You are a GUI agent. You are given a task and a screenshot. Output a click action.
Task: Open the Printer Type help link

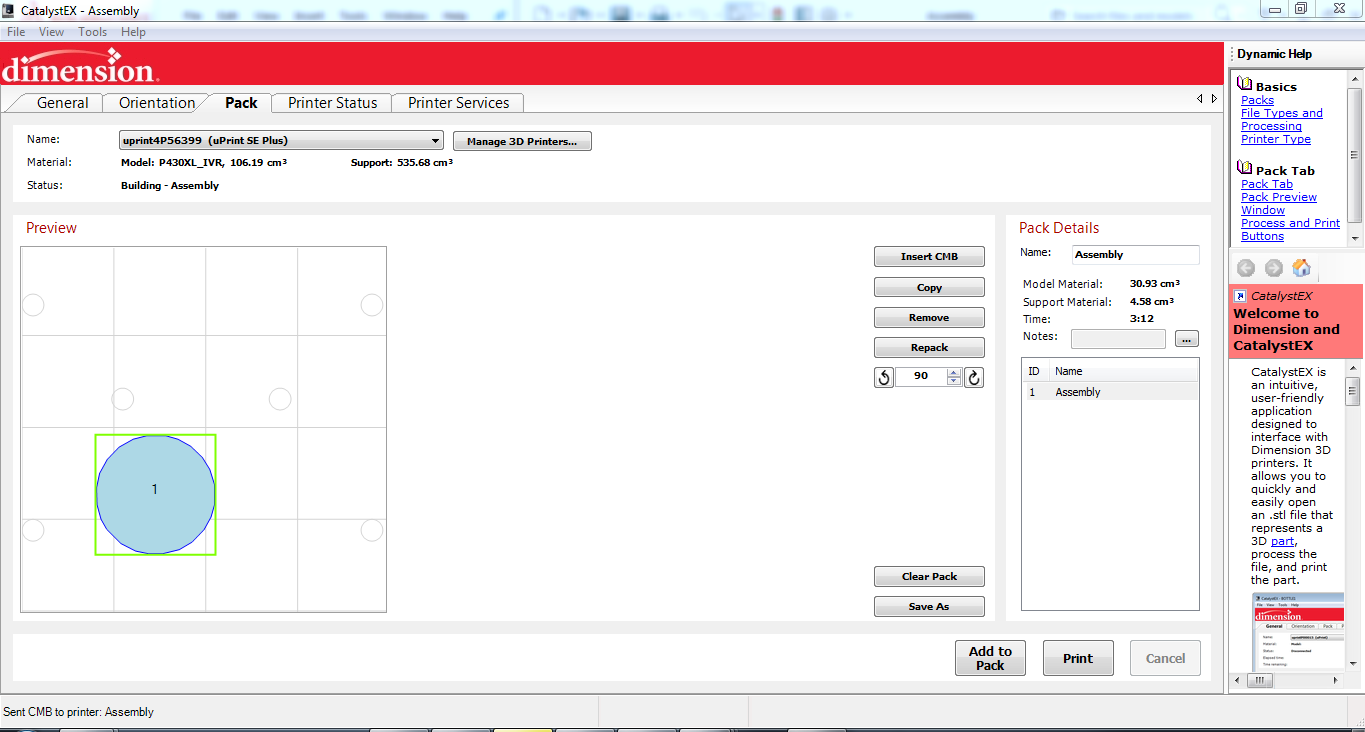pyautogui.click(x=1275, y=139)
